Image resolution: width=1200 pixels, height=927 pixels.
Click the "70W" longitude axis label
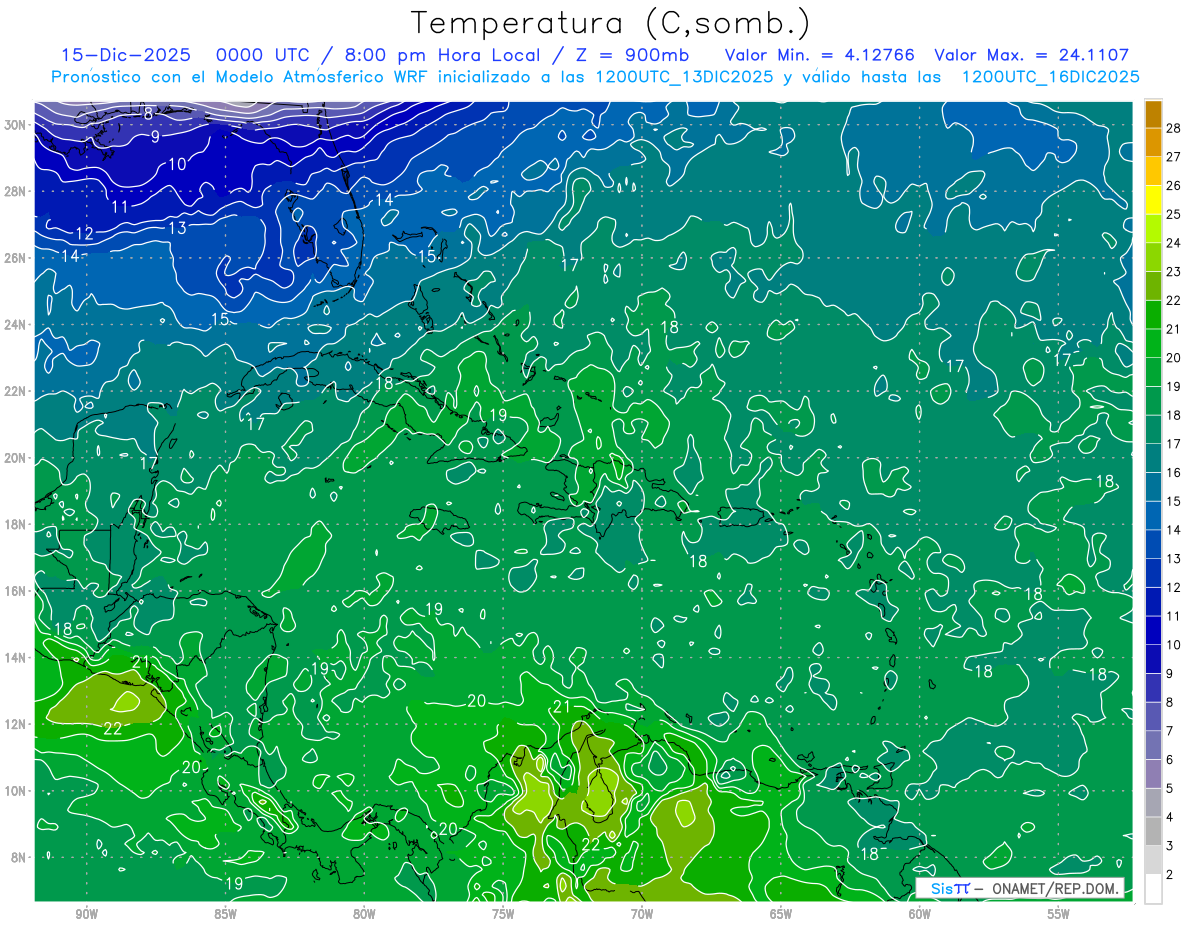pyautogui.click(x=642, y=914)
